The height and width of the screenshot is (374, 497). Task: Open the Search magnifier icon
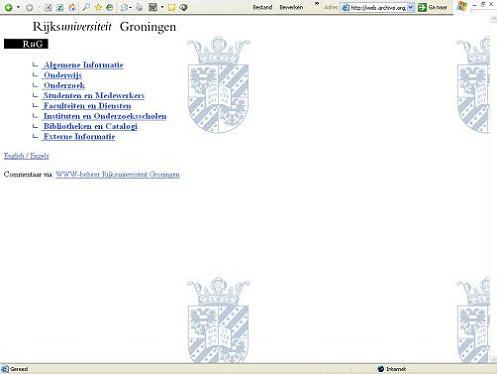pos(86,7)
